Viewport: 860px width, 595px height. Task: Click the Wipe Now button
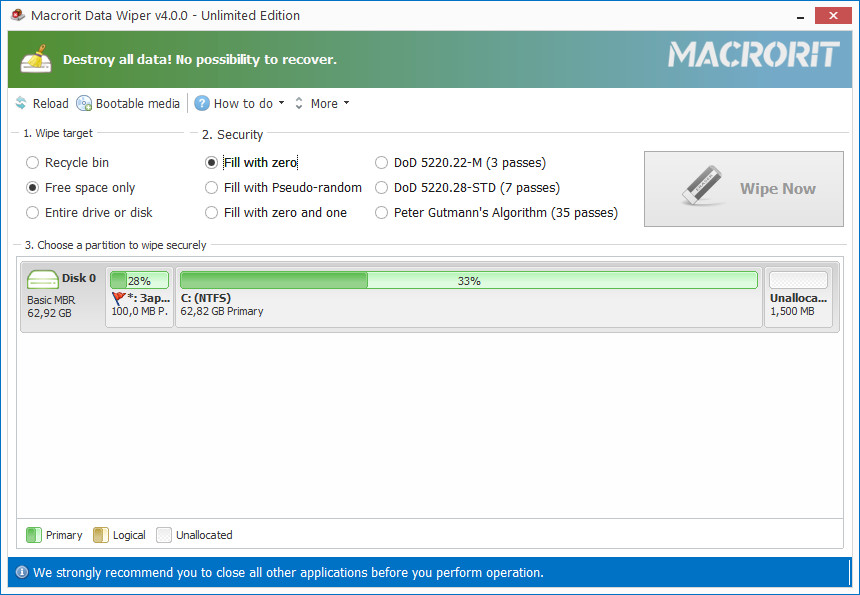click(x=744, y=189)
